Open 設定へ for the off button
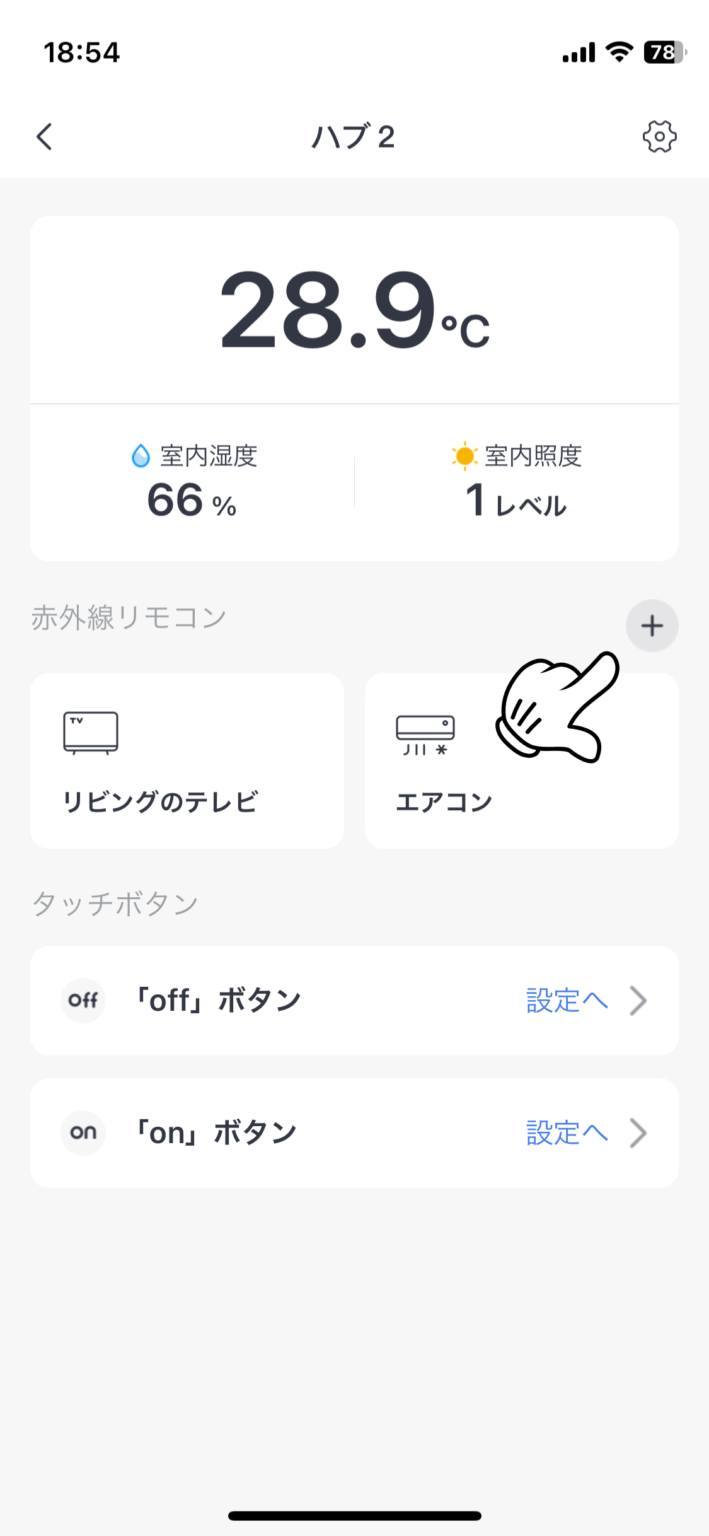This screenshot has width=709, height=1536. 566,1000
